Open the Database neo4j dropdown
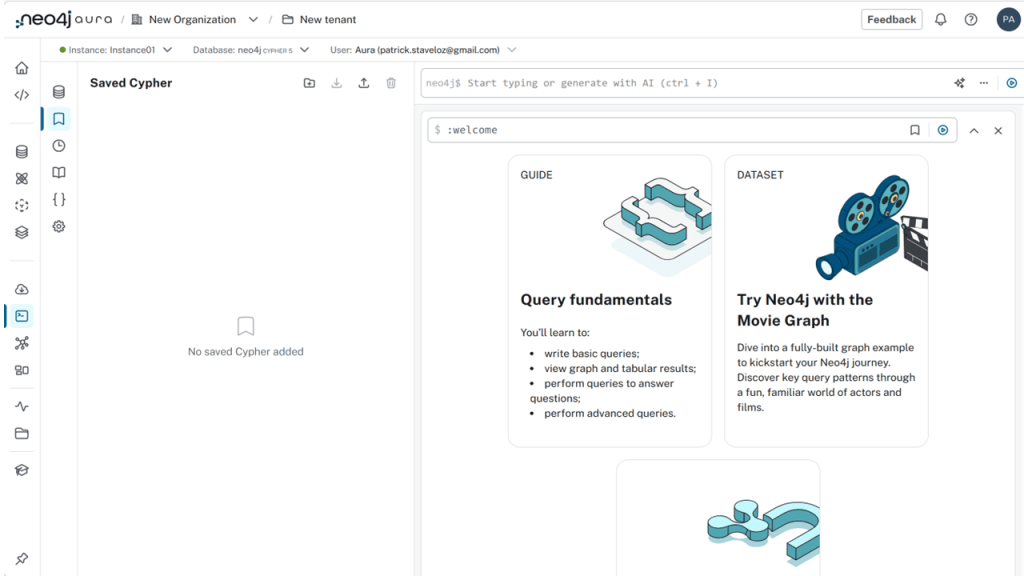The image size is (1024, 576). pos(304,49)
